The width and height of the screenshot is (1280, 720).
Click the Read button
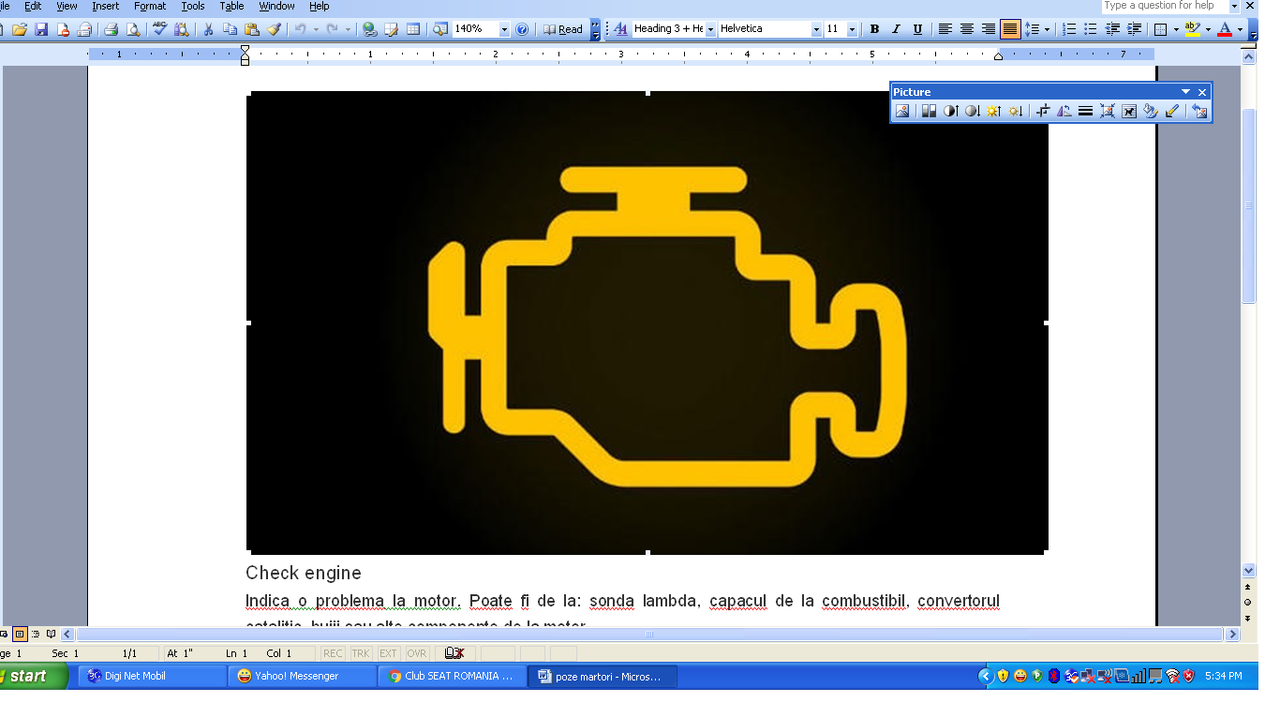point(562,29)
